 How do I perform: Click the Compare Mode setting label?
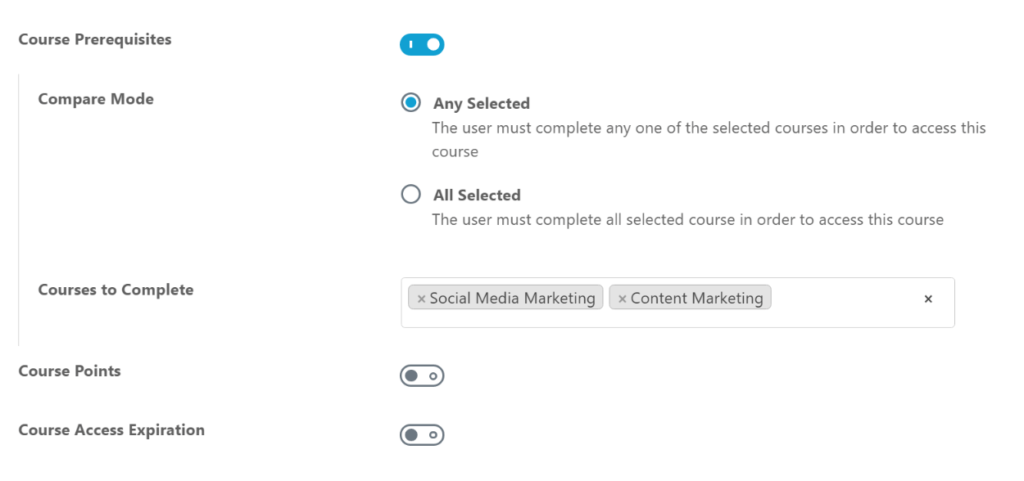[96, 99]
